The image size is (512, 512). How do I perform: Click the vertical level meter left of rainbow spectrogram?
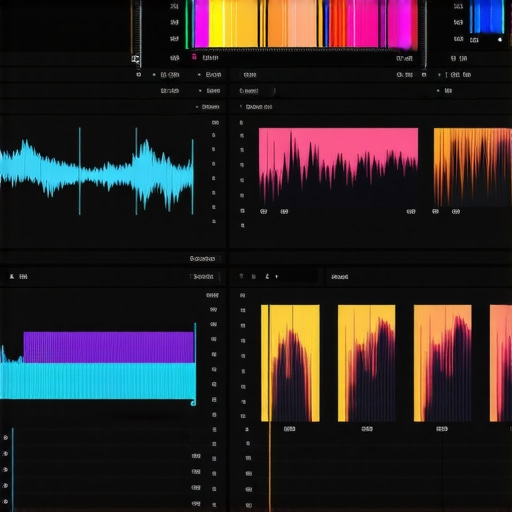pos(136,32)
